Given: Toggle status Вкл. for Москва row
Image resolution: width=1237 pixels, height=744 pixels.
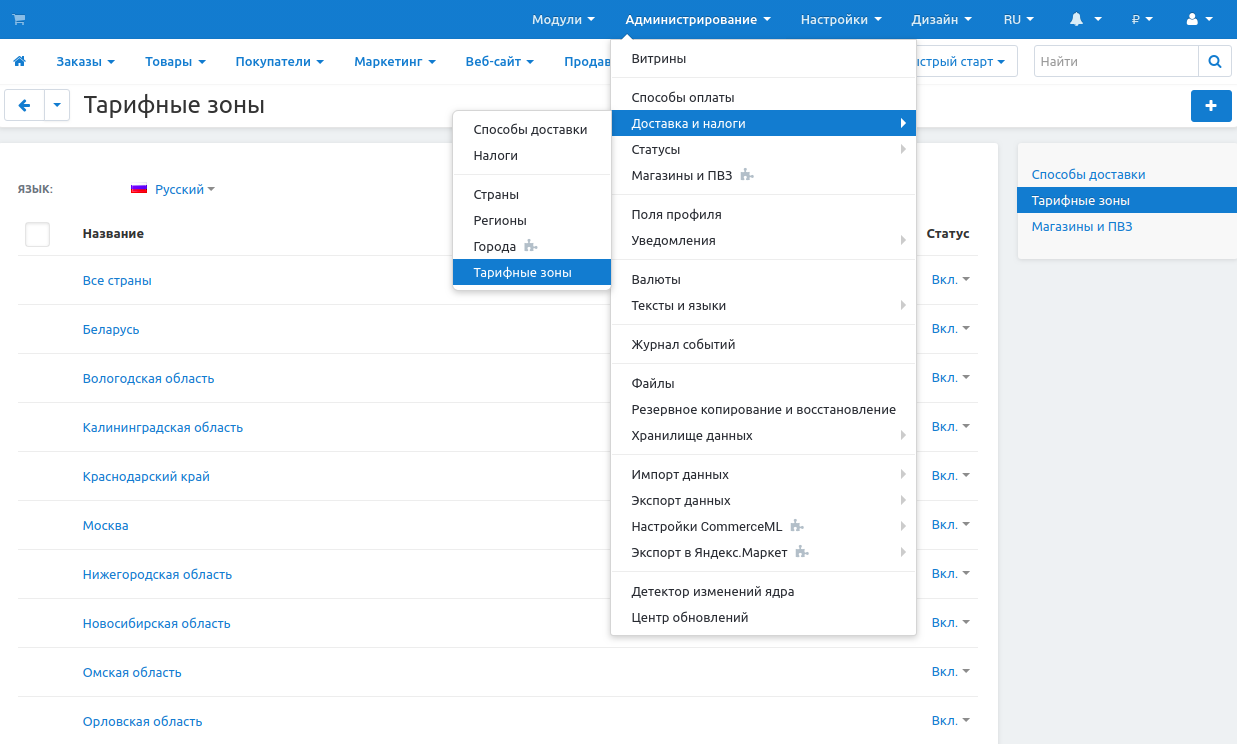Looking at the screenshot, I should (950, 525).
